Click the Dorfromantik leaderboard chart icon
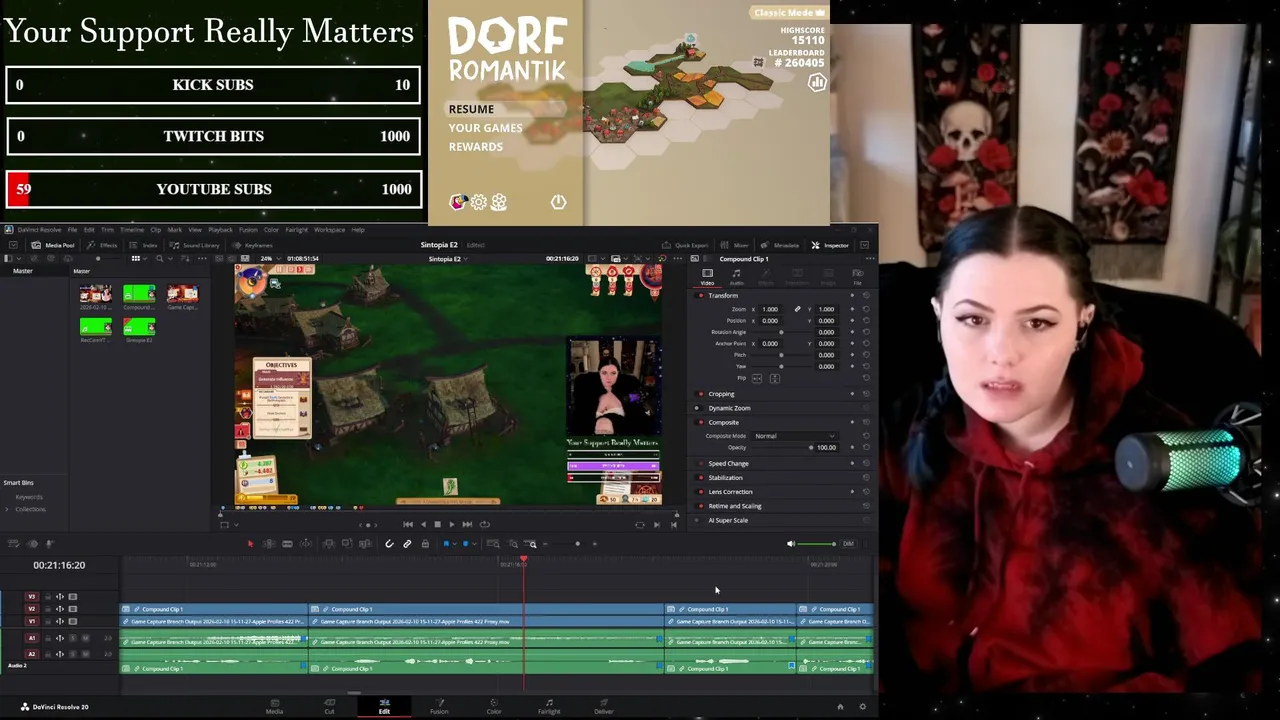1280x720 pixels. tap(817, 83)
